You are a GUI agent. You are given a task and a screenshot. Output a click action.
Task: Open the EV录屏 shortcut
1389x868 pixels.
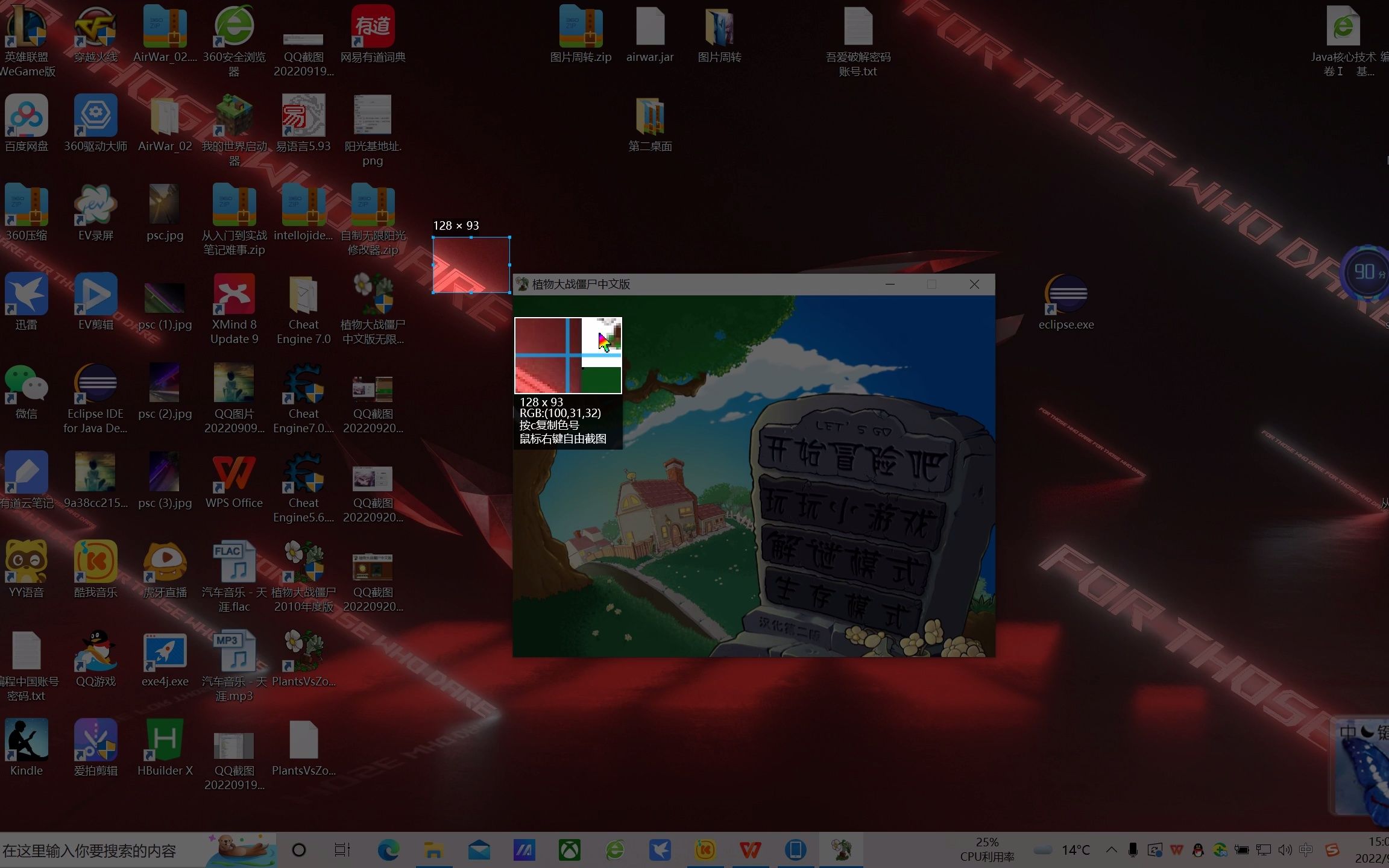pos(95,213)
